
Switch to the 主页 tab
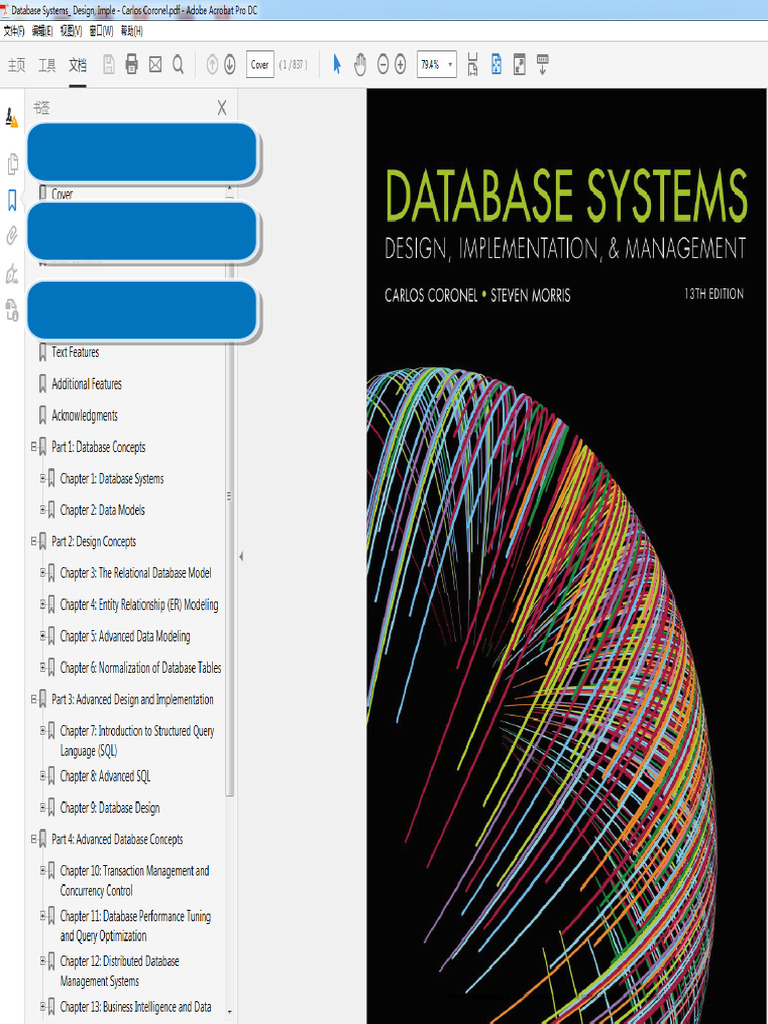17,65
